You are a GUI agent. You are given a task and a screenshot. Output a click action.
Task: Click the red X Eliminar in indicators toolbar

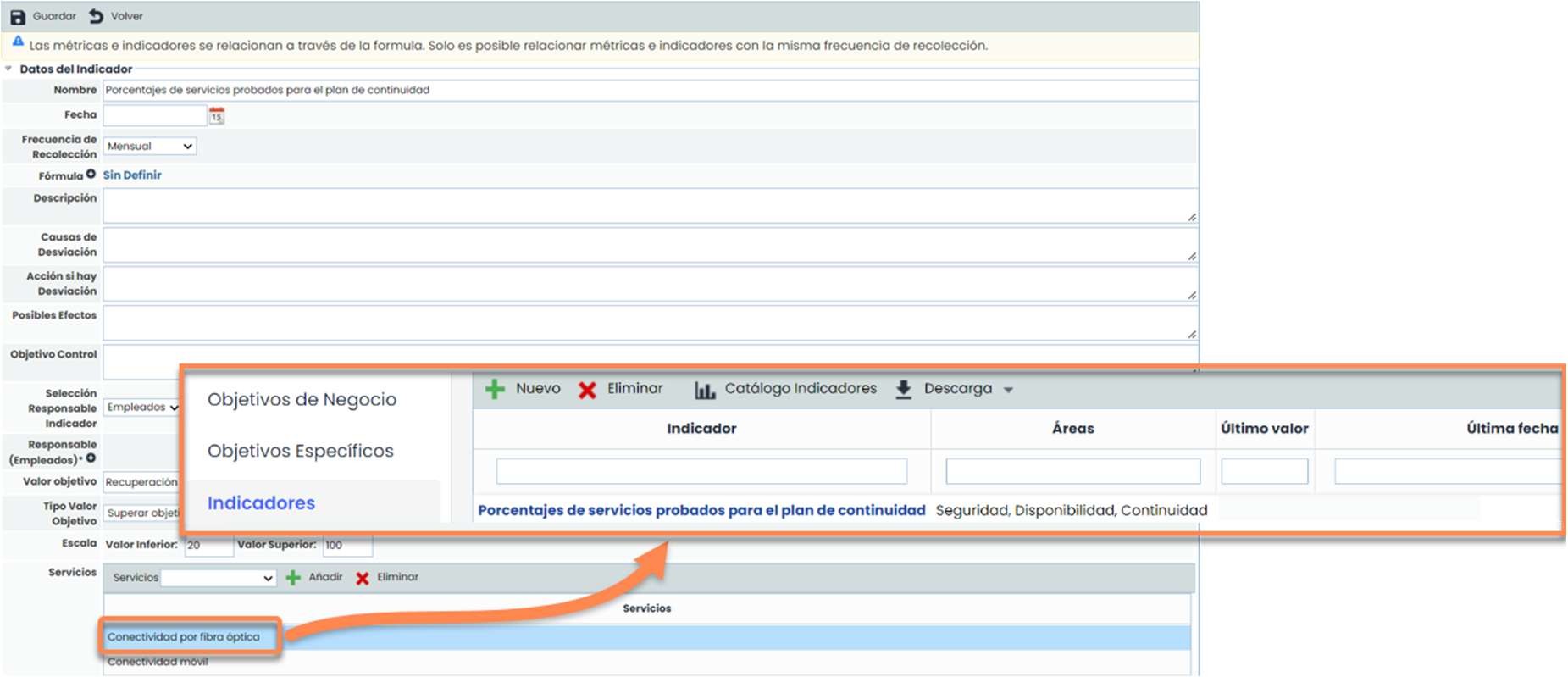[587, 390]
